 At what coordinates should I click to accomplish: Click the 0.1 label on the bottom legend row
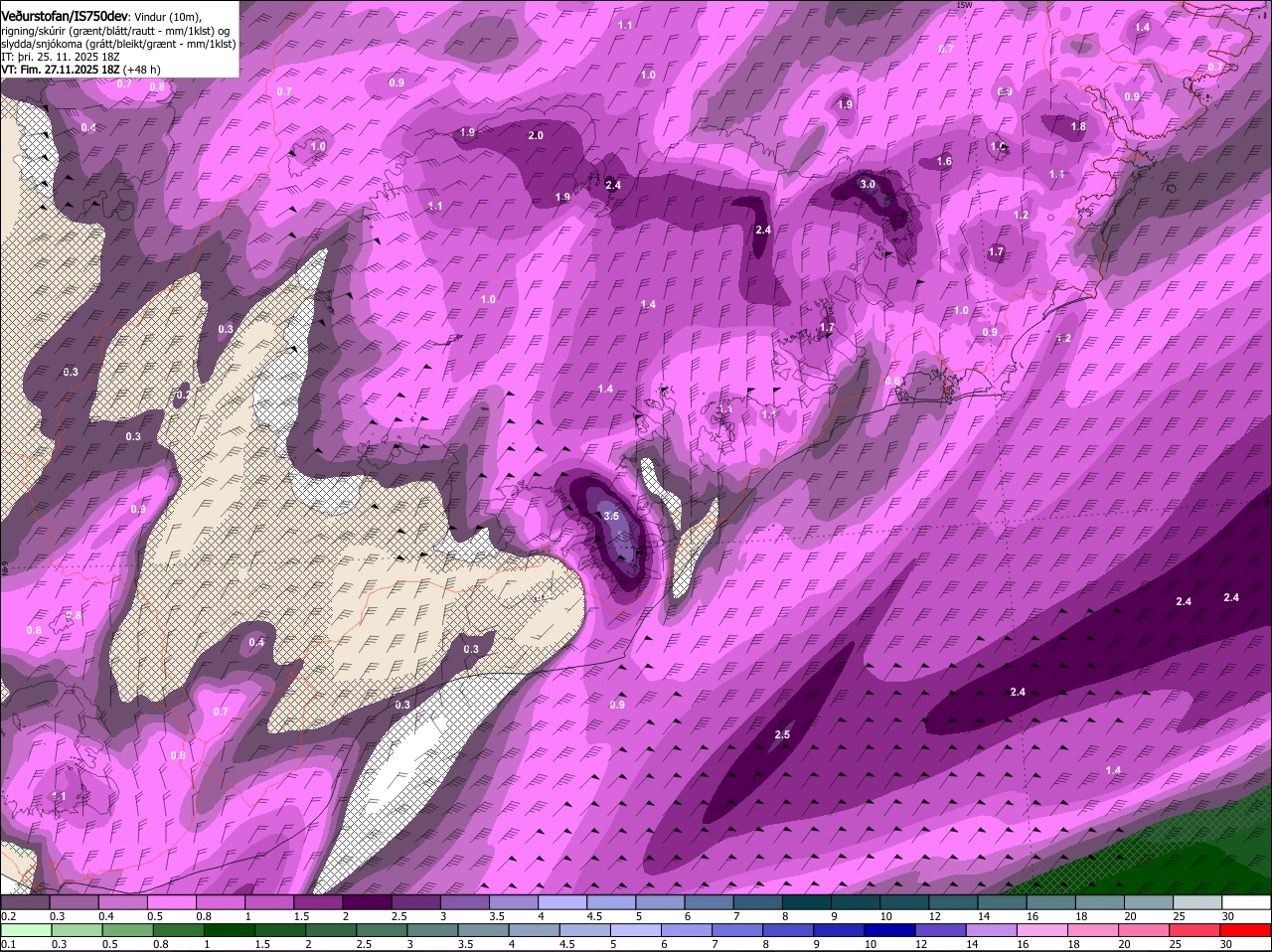tap(9, 944)
